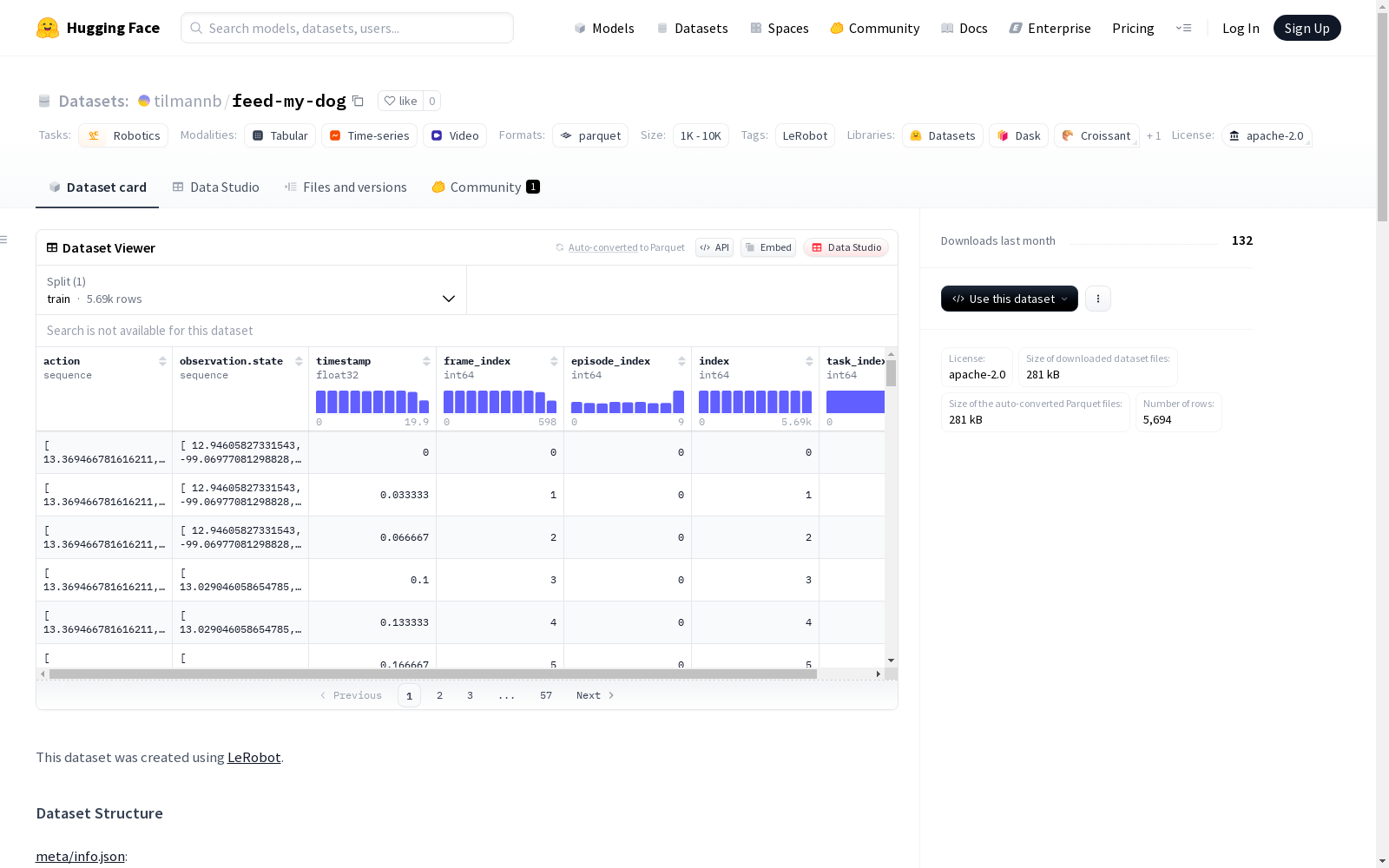Sort by the timestamp column

426,361
